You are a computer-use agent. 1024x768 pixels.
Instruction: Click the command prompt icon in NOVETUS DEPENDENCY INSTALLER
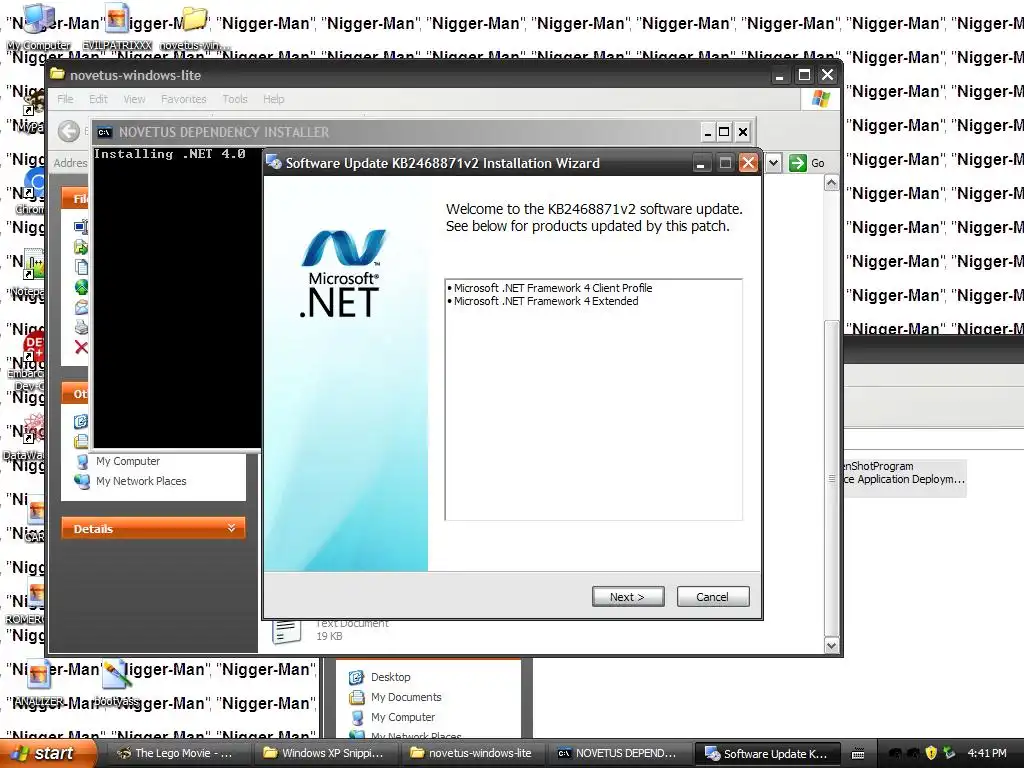pos(104,132)
